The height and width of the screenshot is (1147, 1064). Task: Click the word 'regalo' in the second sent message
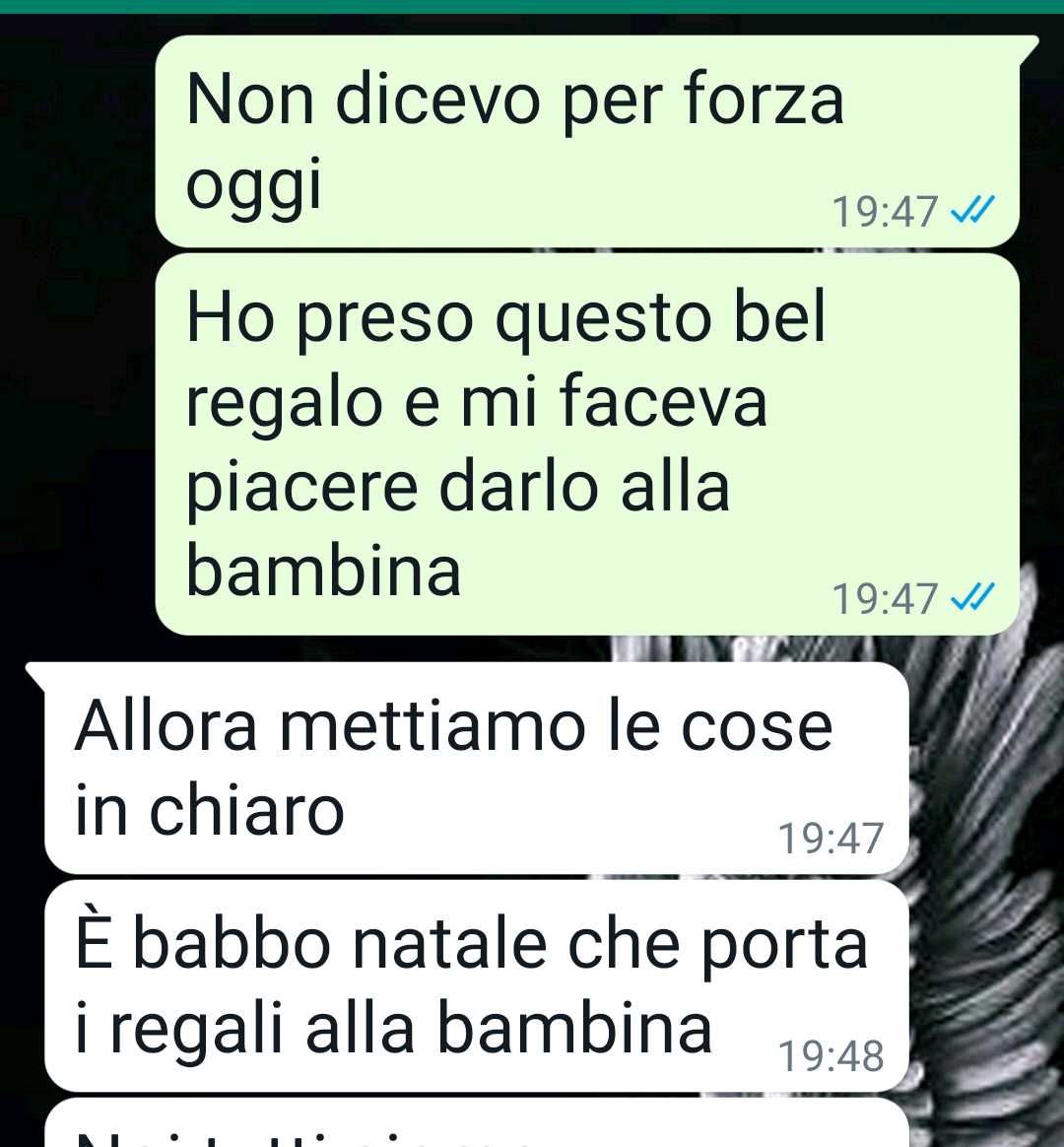point(284,404)
